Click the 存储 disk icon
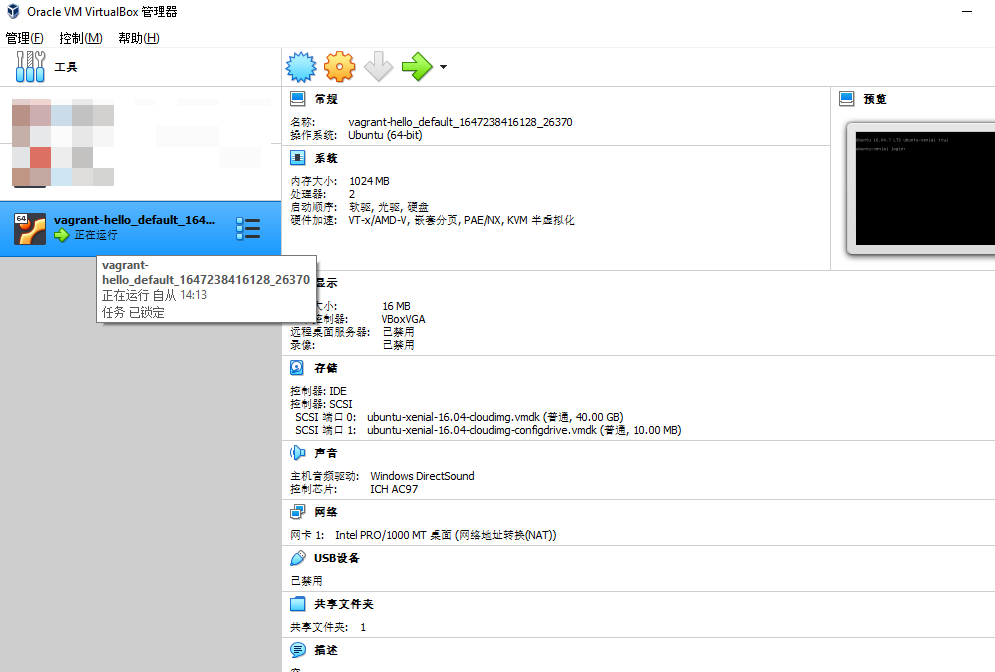Image resolution: width=995 pixels, height=672 pixels. (x=297, y=368)
